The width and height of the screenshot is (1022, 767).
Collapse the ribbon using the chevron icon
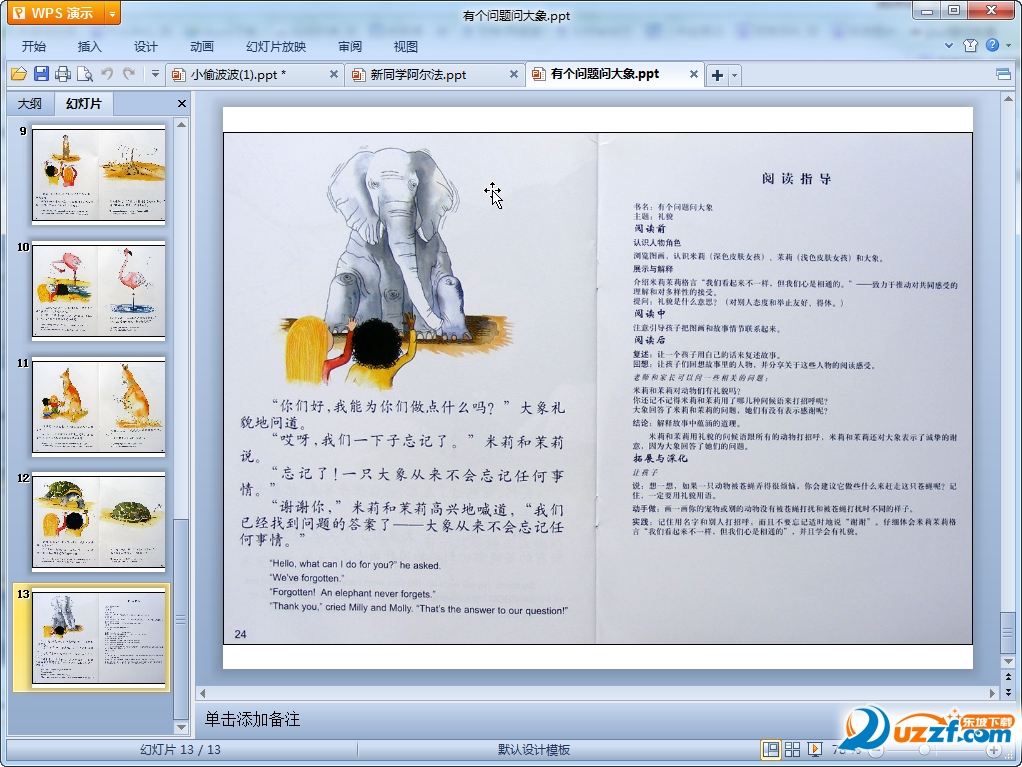(949, 46)
